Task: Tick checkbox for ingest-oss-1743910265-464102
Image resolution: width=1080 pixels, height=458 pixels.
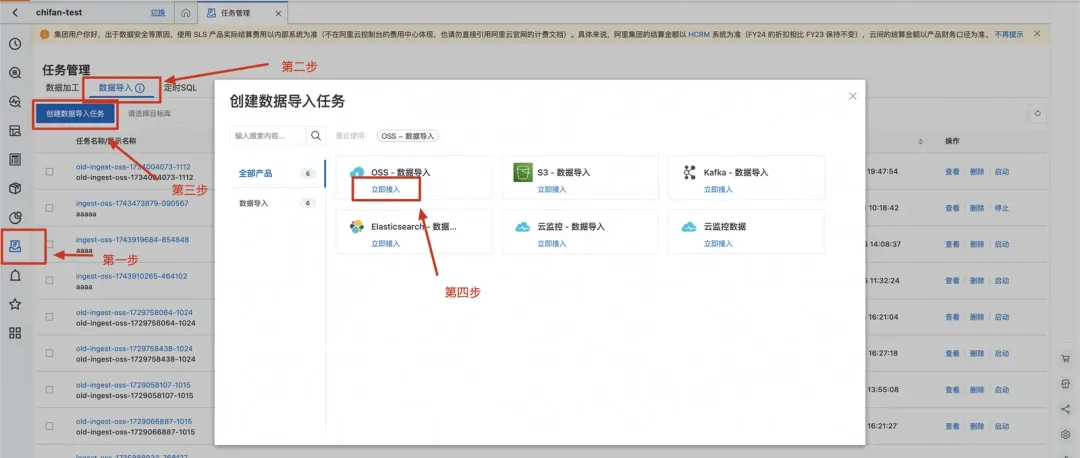Action: pos(50,280)
